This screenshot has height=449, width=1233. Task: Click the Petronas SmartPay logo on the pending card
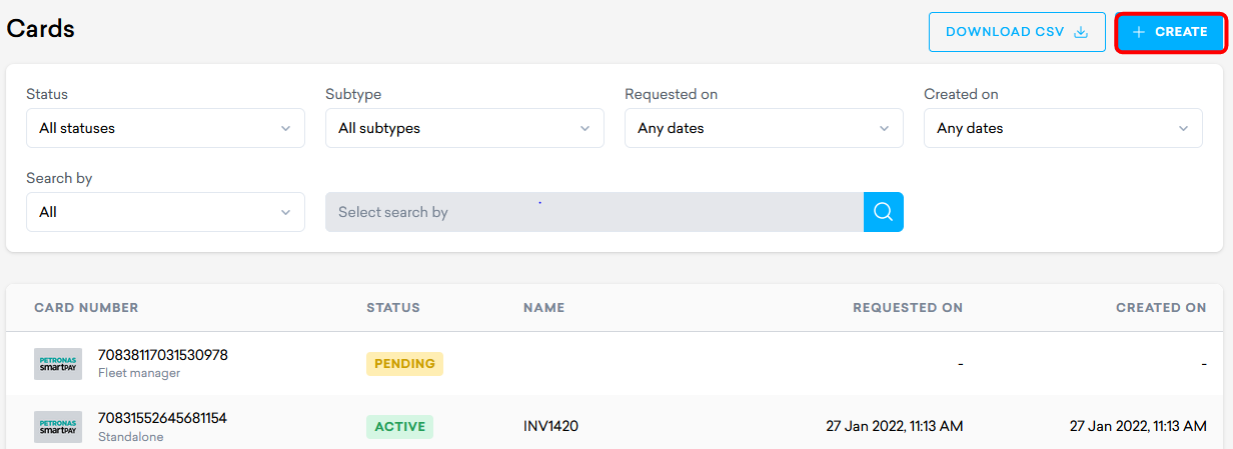[58, 364]
